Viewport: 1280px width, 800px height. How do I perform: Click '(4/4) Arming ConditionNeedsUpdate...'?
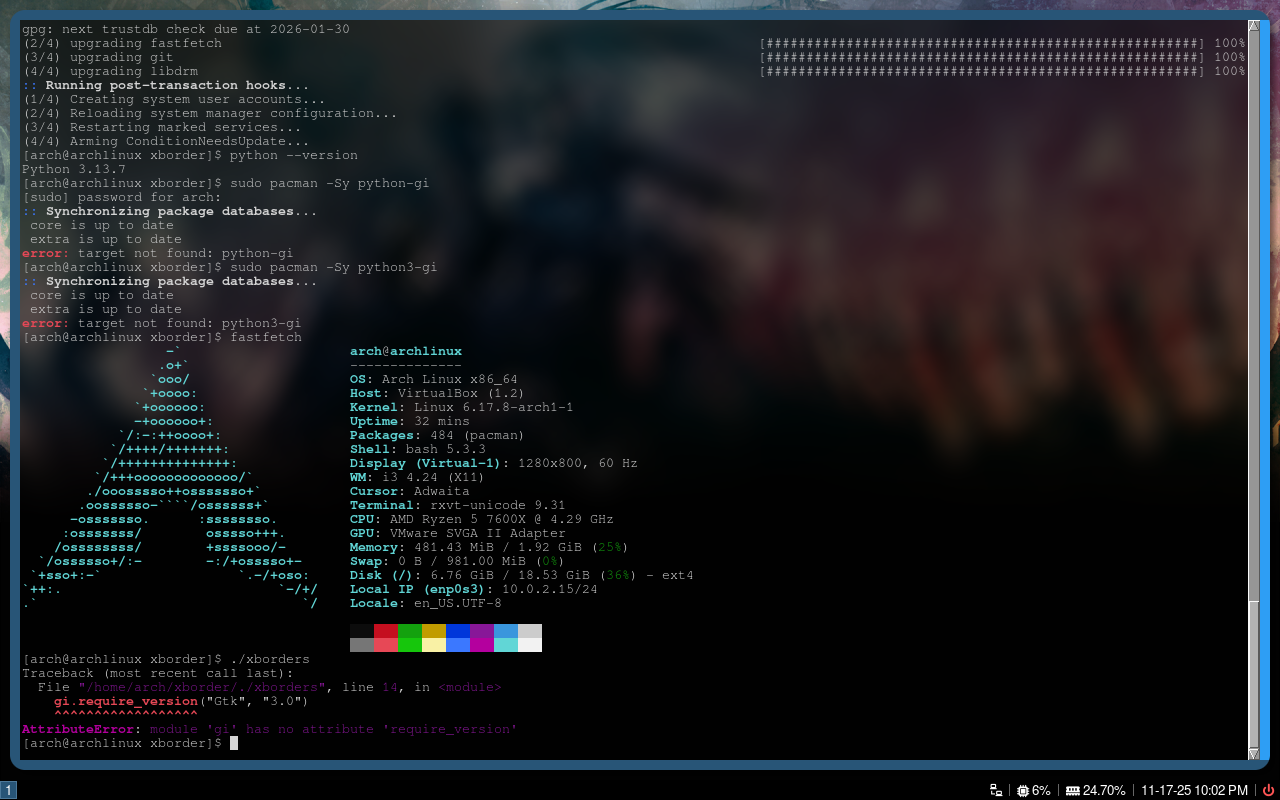pos(166,141)
